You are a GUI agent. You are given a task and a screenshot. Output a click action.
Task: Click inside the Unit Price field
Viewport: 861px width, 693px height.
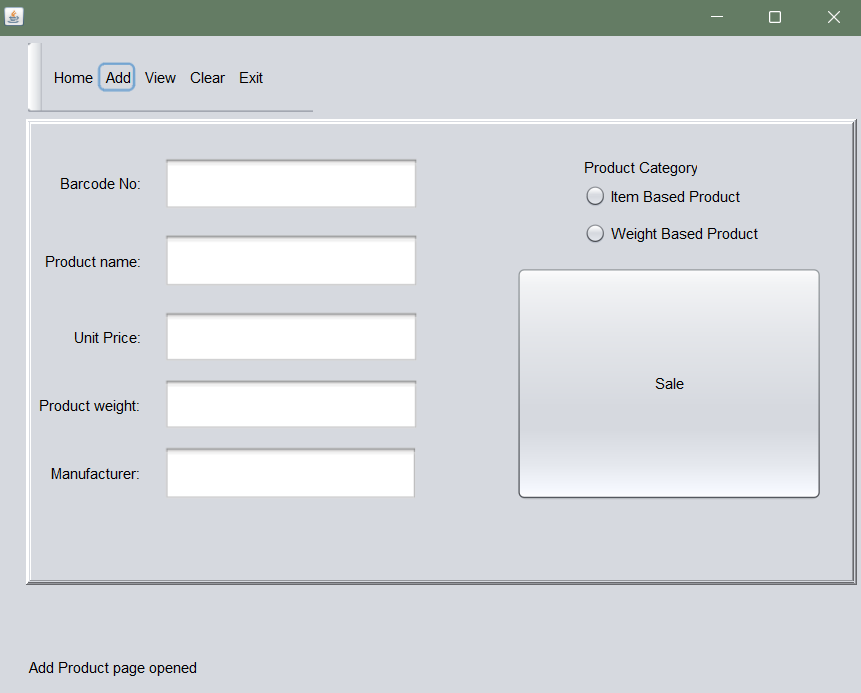point(290,336)
